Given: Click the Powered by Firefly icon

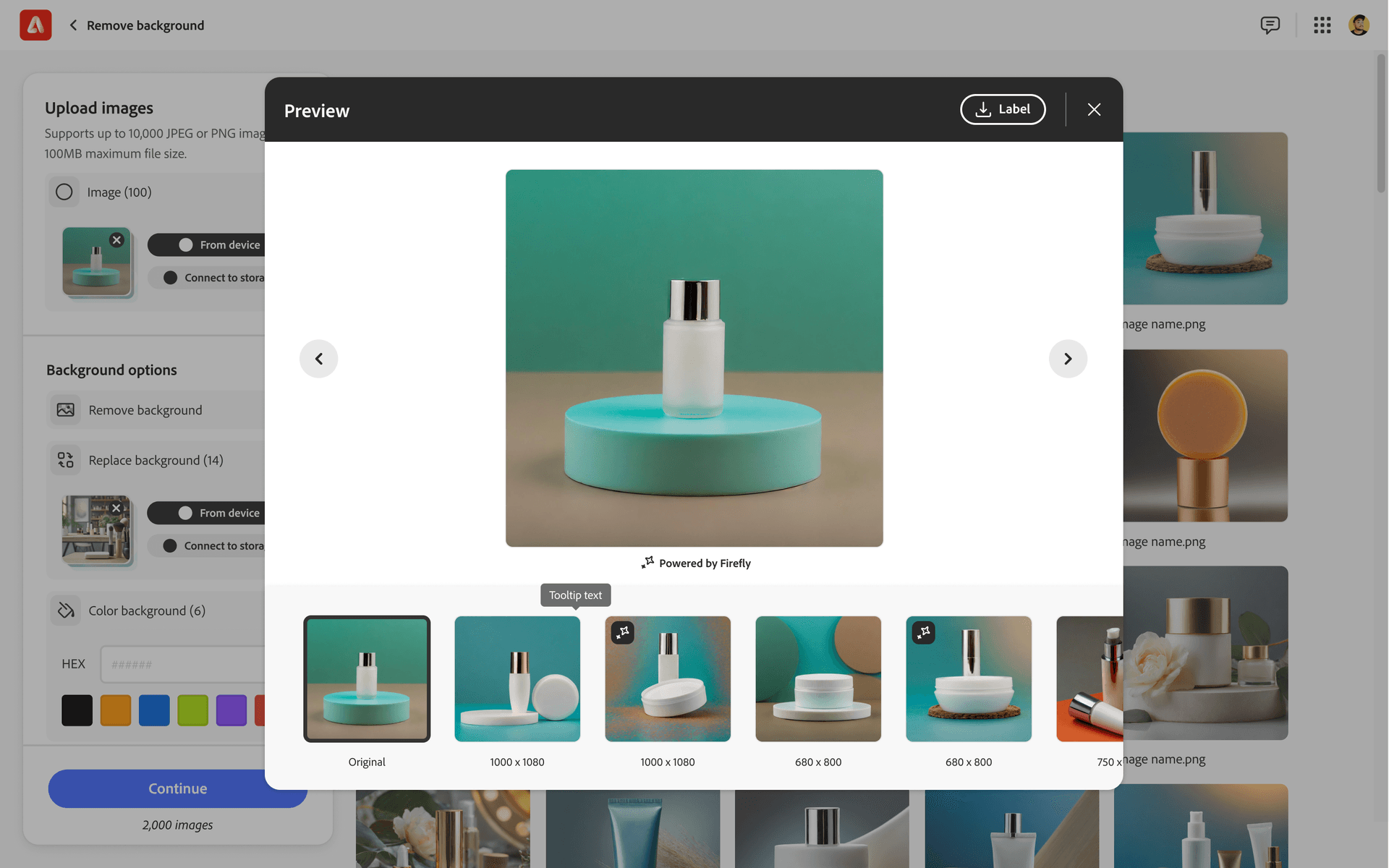Looking at the screenshot, I should 647,563.
